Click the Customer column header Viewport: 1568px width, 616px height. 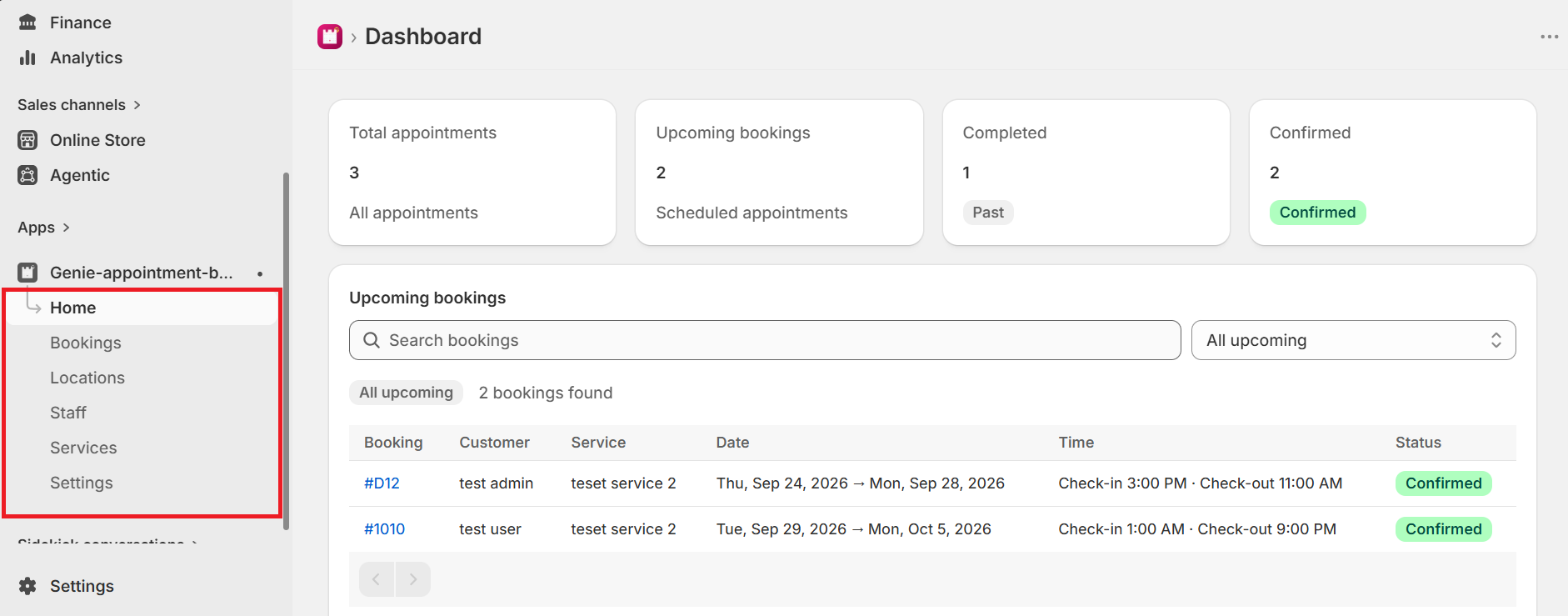(x=494, y=443)
